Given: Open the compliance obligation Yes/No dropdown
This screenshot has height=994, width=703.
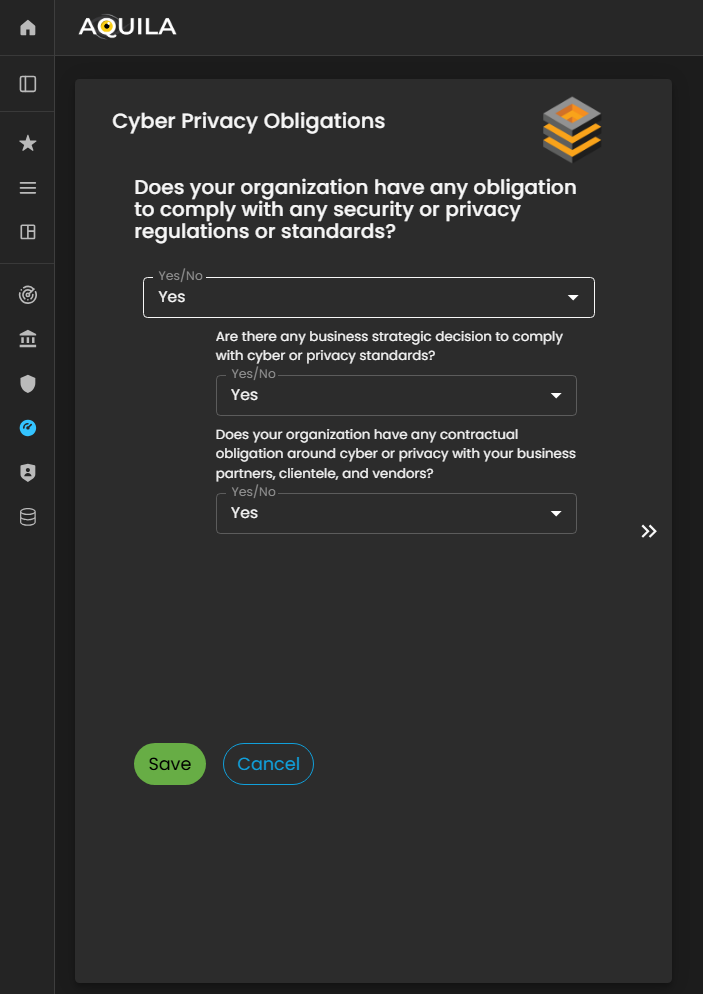Looking at the screenshot, I should coord(368,298).
